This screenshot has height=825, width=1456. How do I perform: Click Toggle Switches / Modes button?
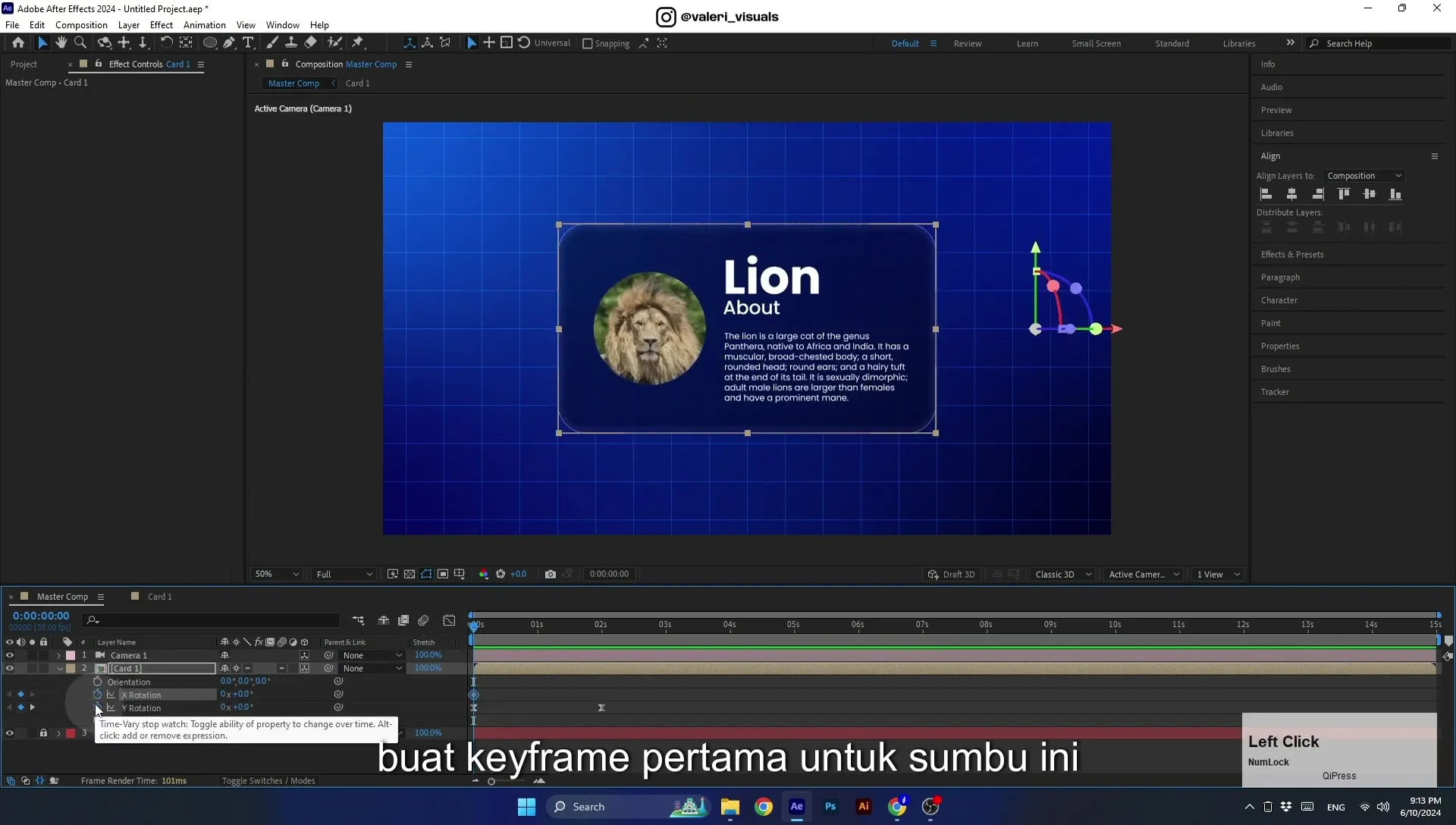click(268, 781)
